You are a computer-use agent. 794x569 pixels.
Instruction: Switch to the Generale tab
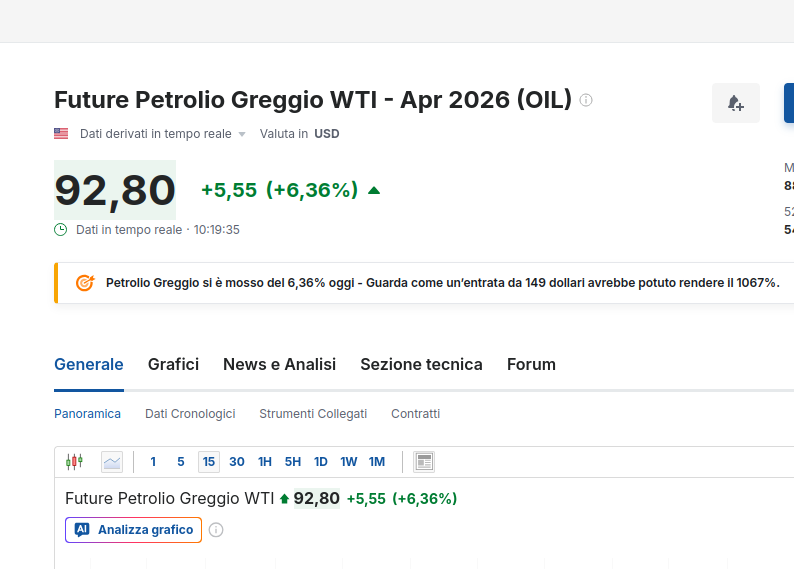click(x=89, y=364)
